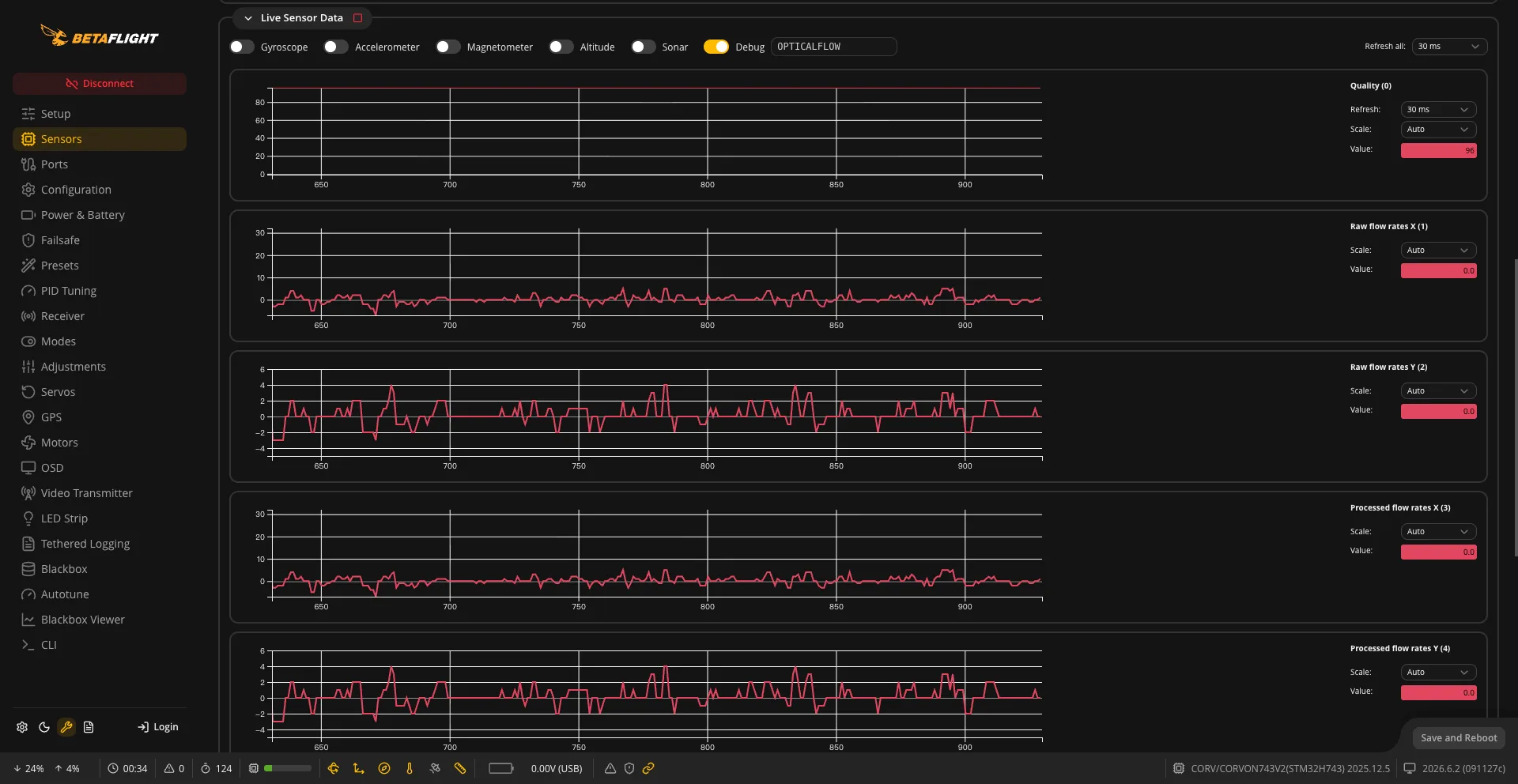Click the CPU load progress bar
Screen dimensions: 1518x784
[x=288, y=768]
